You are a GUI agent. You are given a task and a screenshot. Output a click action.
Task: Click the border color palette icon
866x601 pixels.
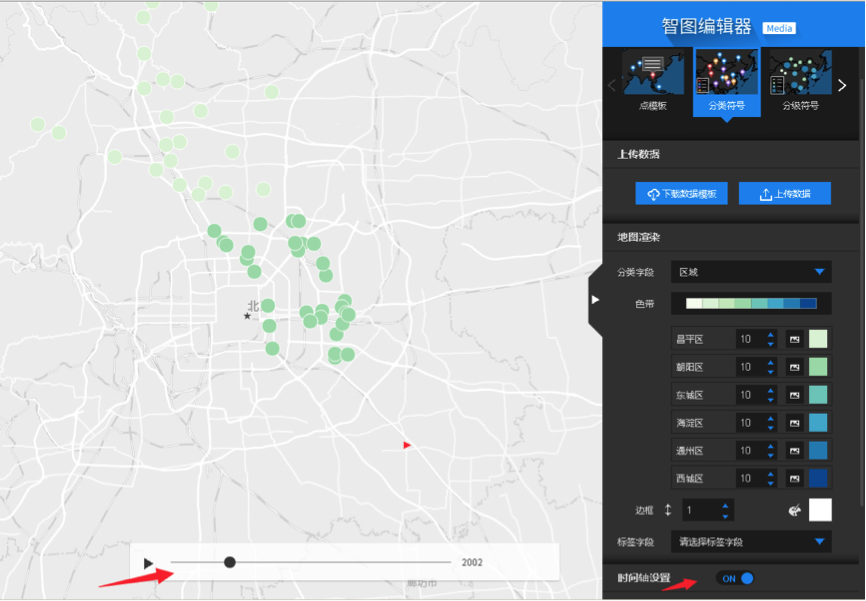click(794, 510)
